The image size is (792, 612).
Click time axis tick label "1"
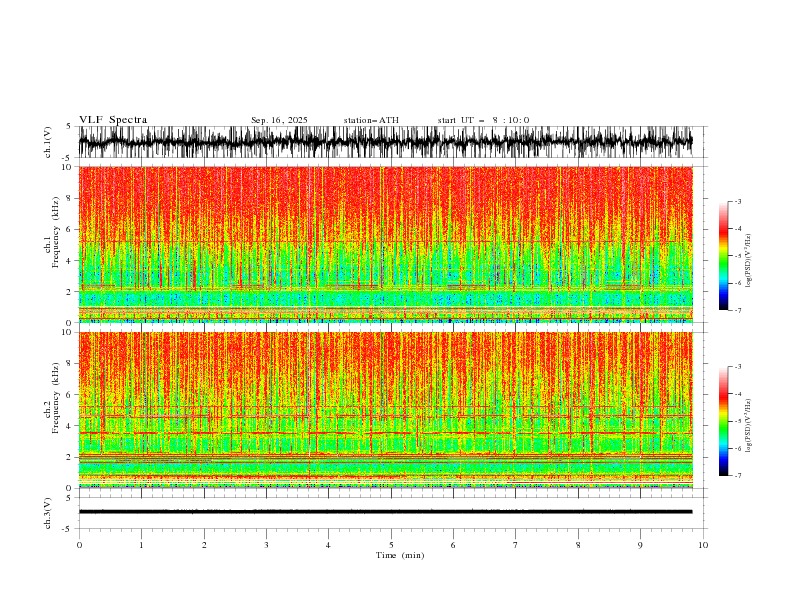coord(141,545)
